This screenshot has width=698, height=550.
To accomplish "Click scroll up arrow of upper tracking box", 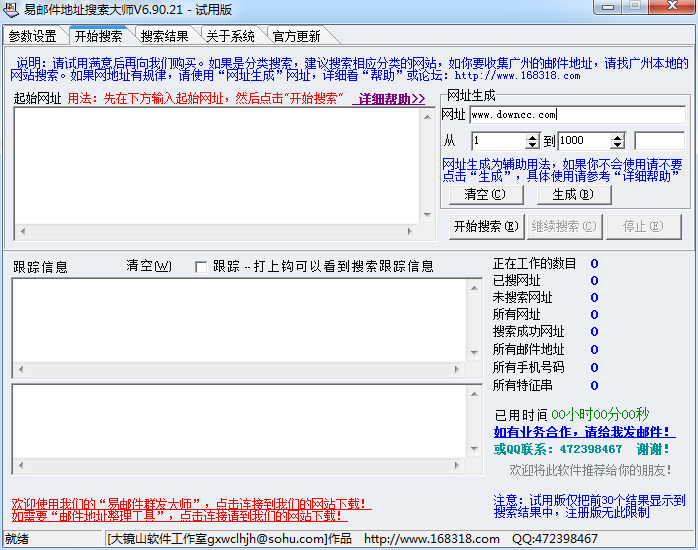I will [474, 288].
